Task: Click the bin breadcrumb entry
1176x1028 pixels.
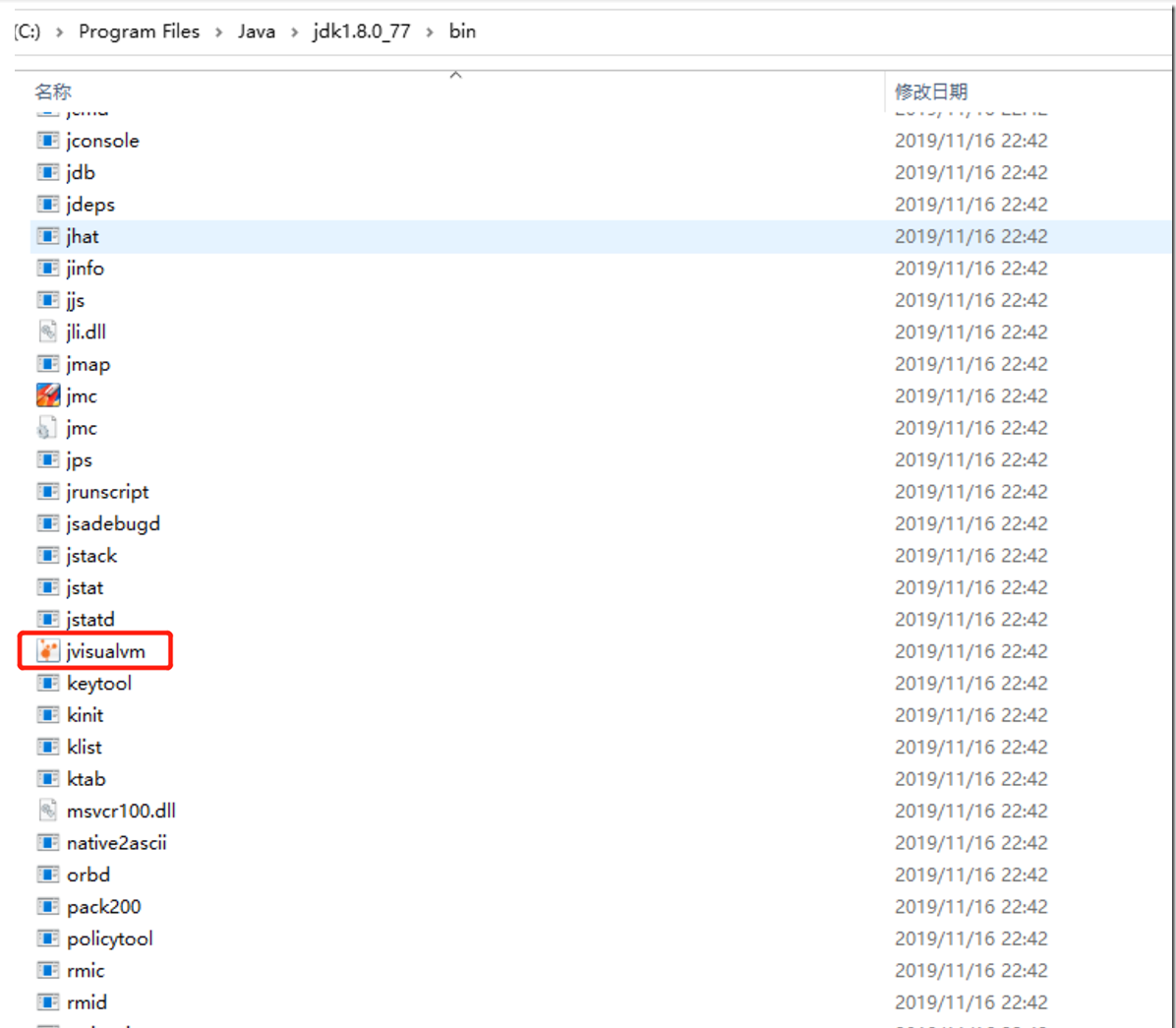Action: tap(462, 30)
